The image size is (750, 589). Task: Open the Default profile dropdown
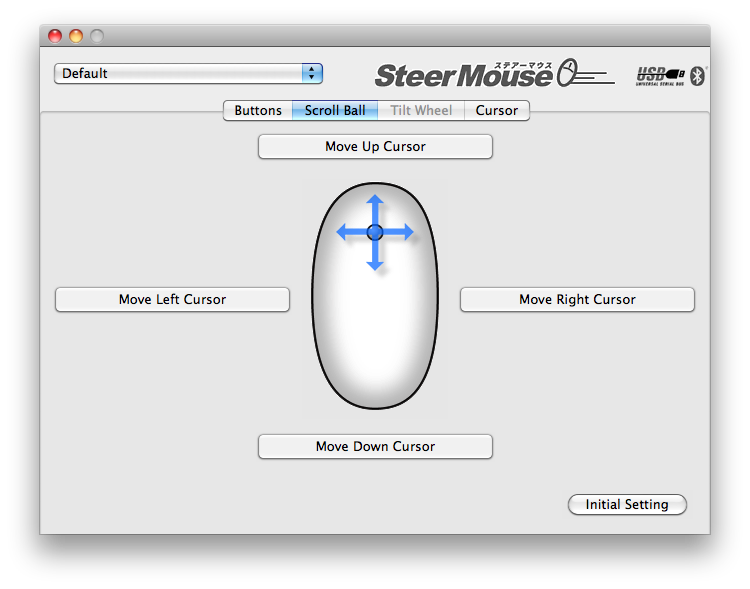coord(188,73)
